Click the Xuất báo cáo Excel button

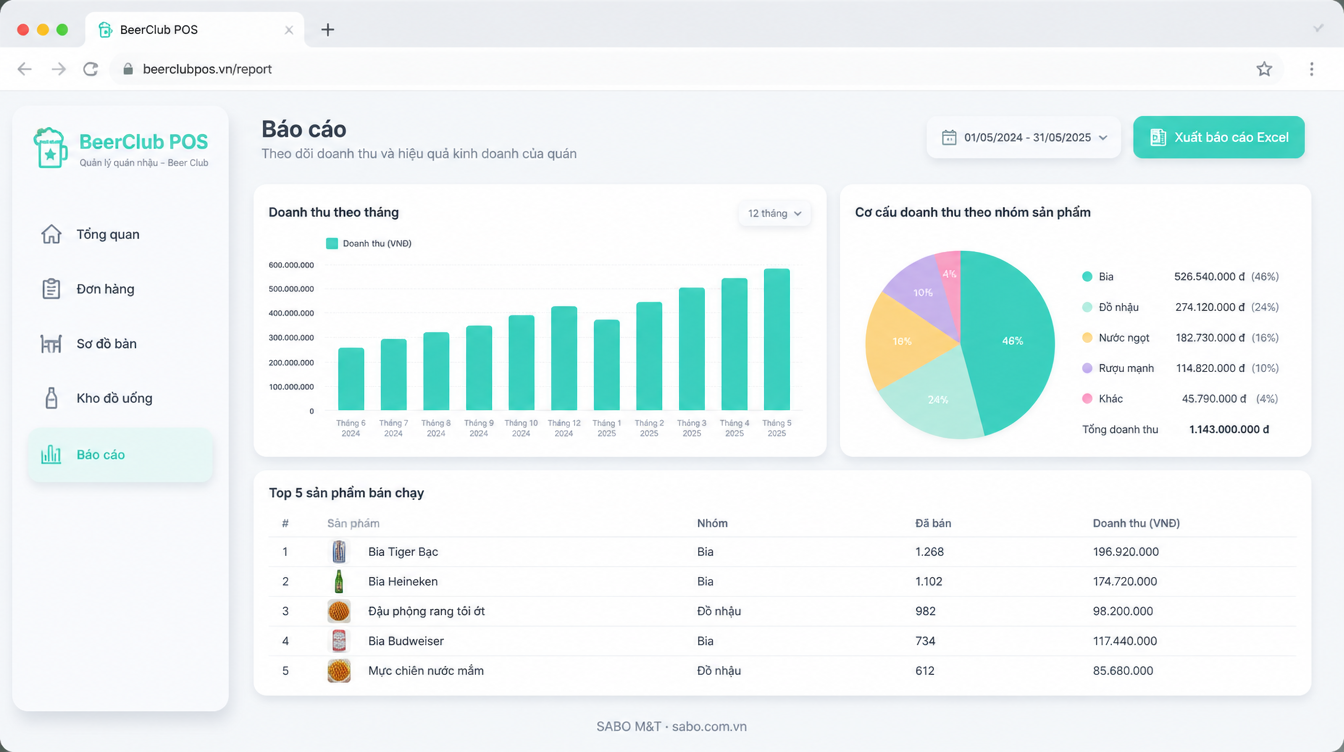[1219, 137]
